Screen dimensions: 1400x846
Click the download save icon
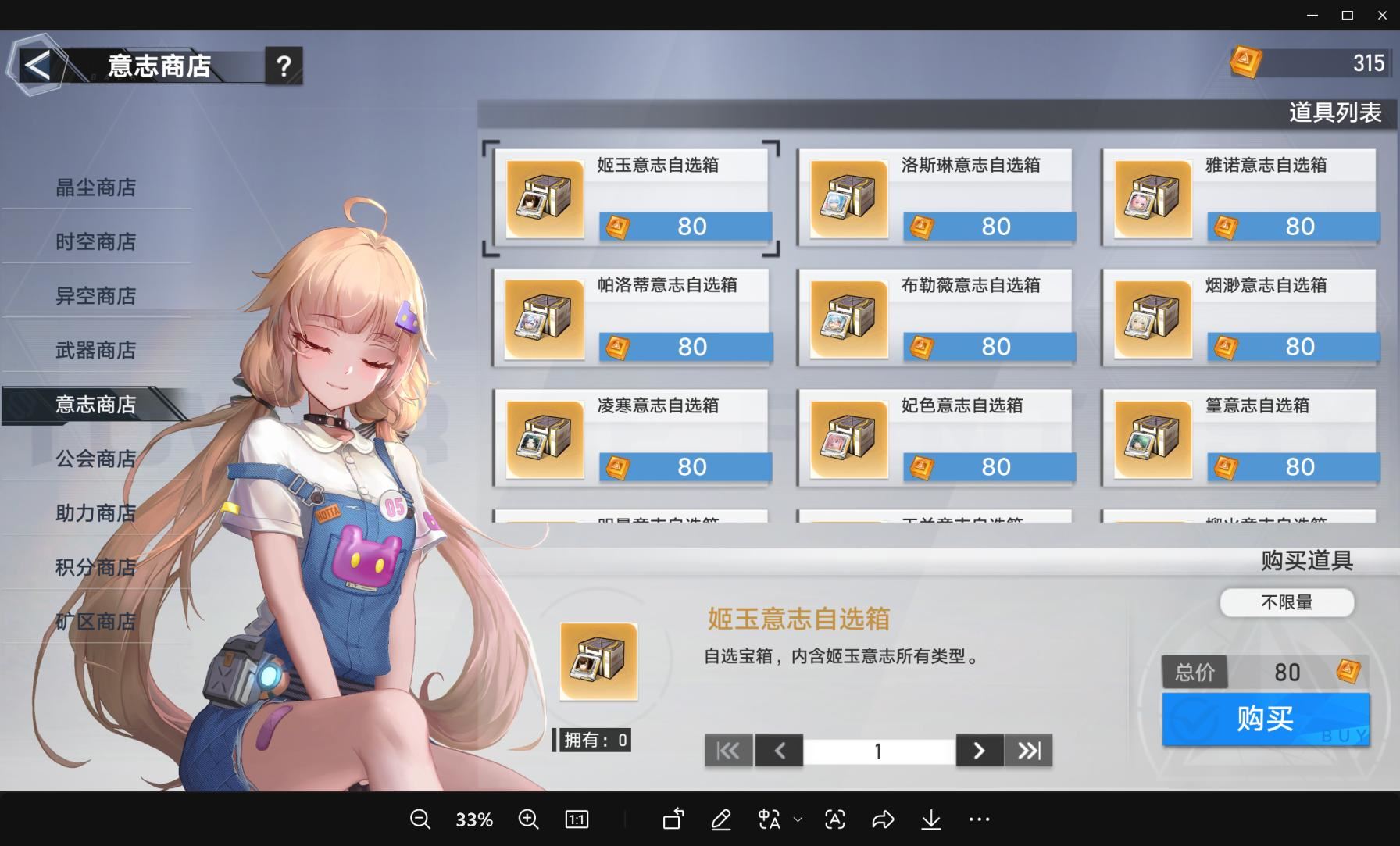click(x=930, y=819)
